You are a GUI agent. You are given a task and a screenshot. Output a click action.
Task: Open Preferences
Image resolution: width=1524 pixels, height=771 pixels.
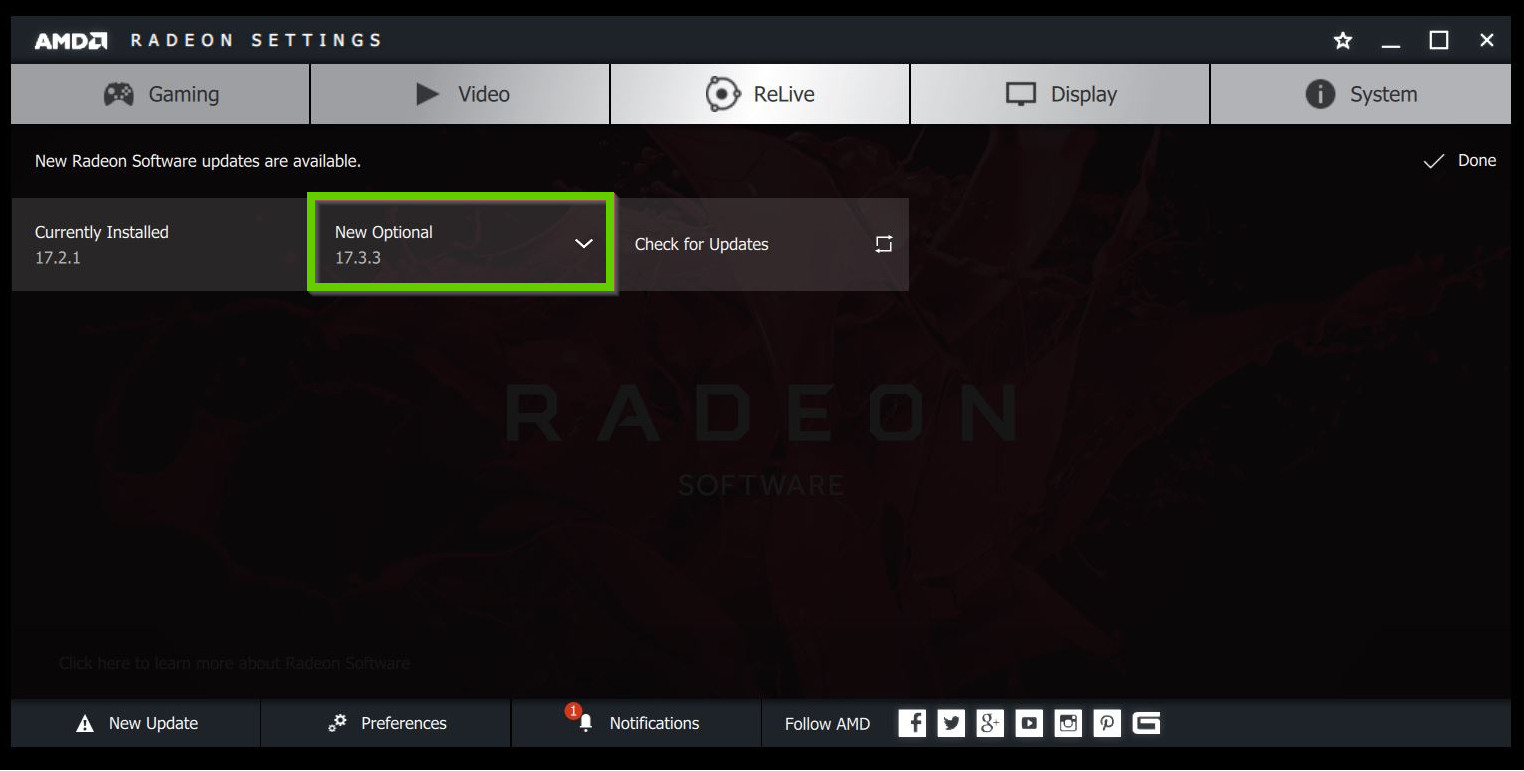point(386,723)
